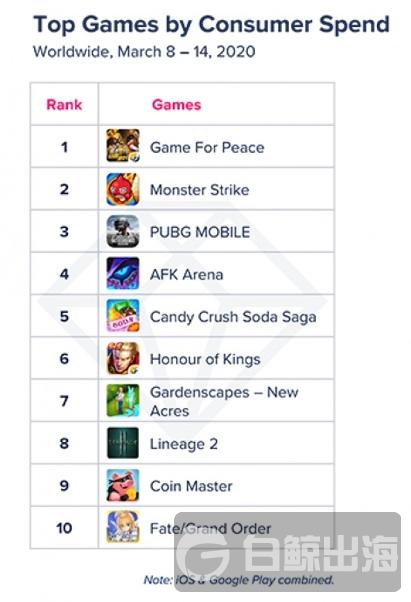Click the Game For Peace app icon
411x602 pixels.
tap(123, 146)
